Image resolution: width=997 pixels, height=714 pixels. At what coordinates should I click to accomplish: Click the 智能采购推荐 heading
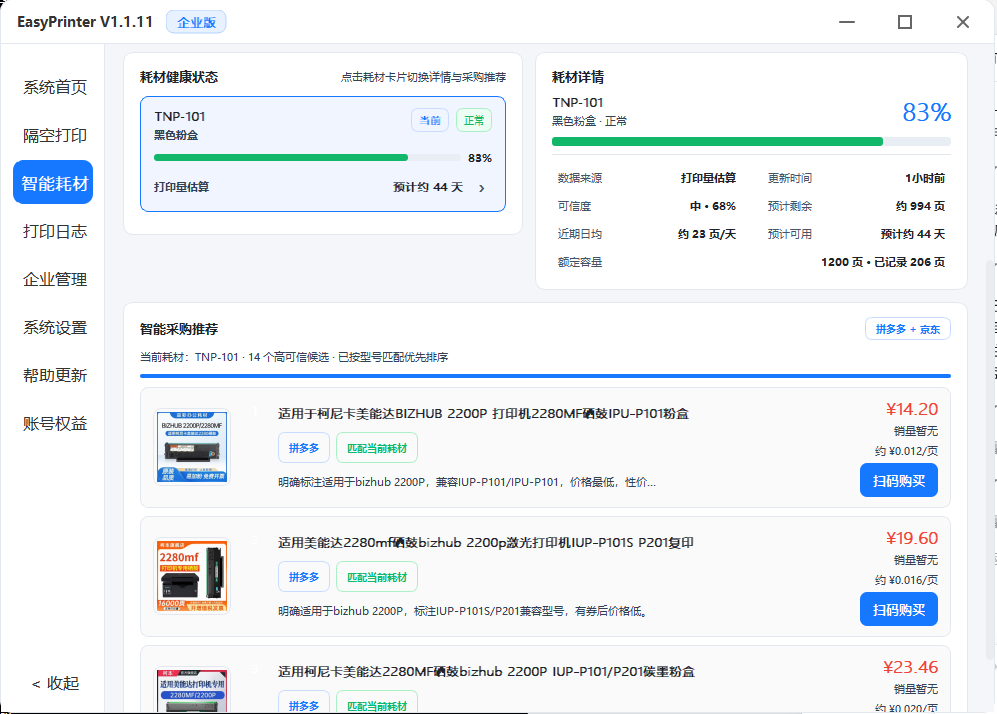pyautogui.click(x=179, y=329)
